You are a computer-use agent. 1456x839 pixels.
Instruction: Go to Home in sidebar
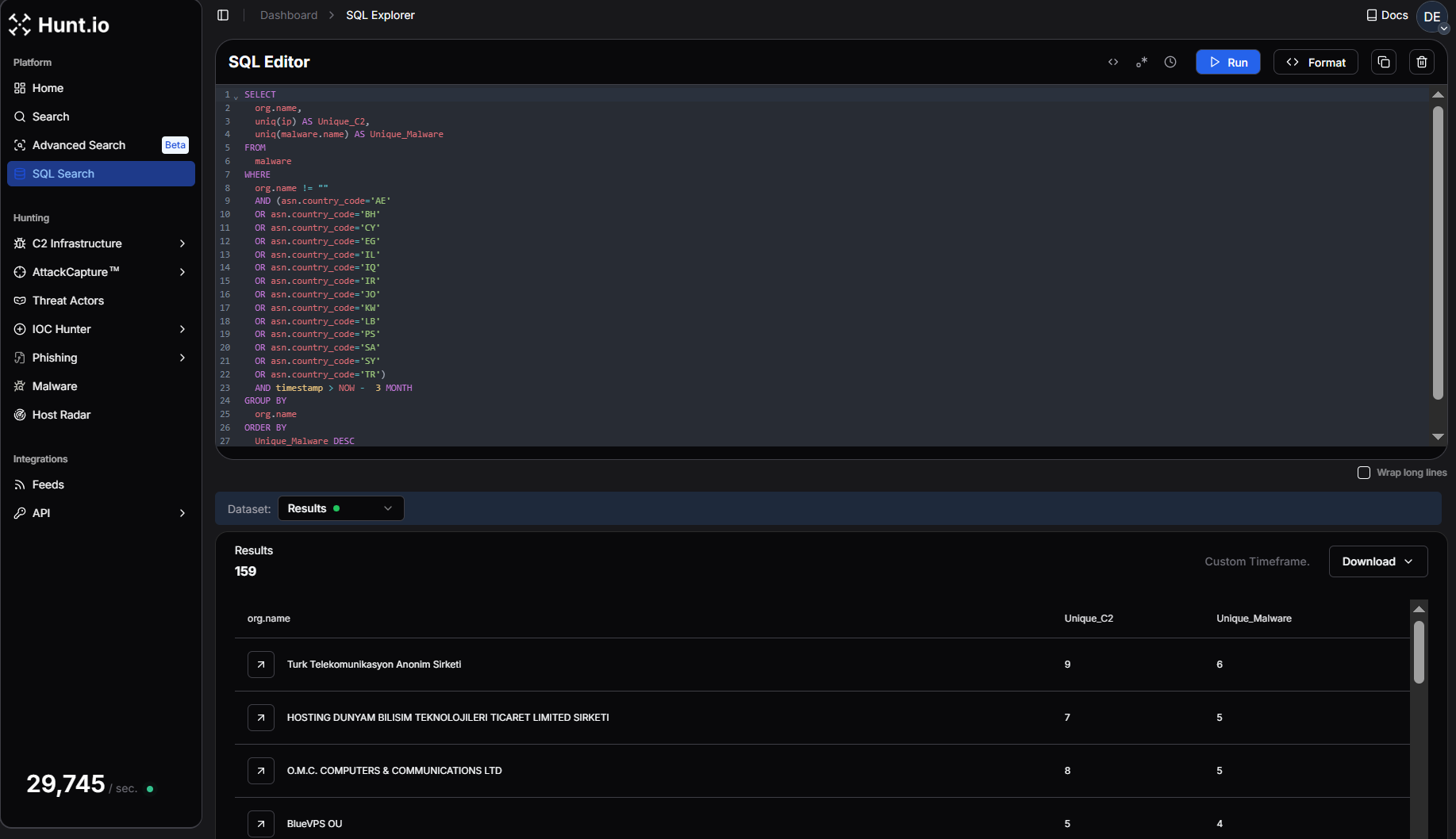(x=101, y=88)
